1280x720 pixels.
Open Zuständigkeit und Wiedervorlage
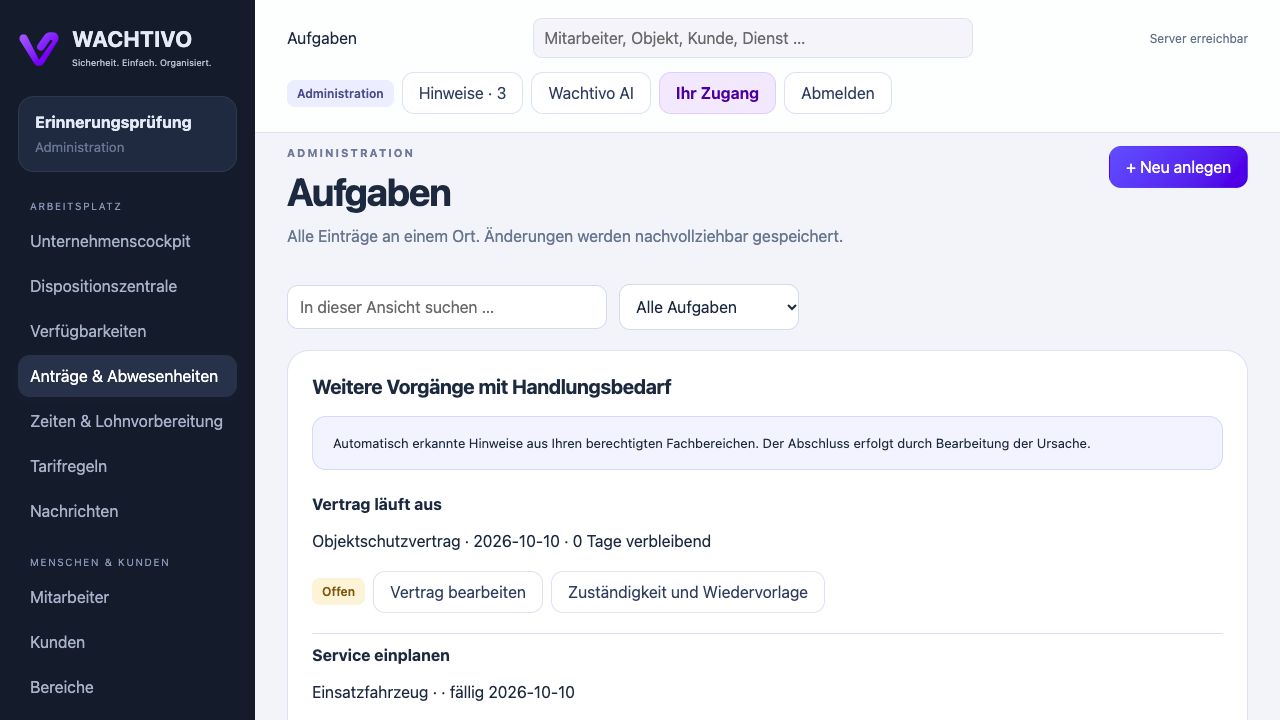[x=688, y=592]
